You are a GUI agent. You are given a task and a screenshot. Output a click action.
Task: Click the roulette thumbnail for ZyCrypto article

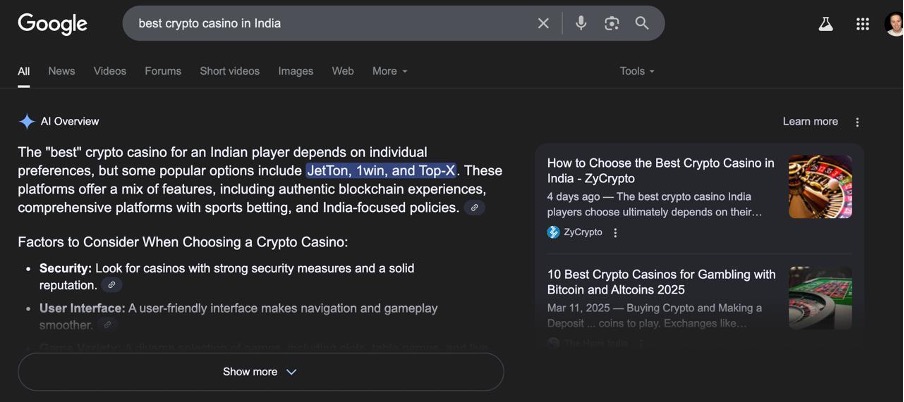(x=820, y=187)
